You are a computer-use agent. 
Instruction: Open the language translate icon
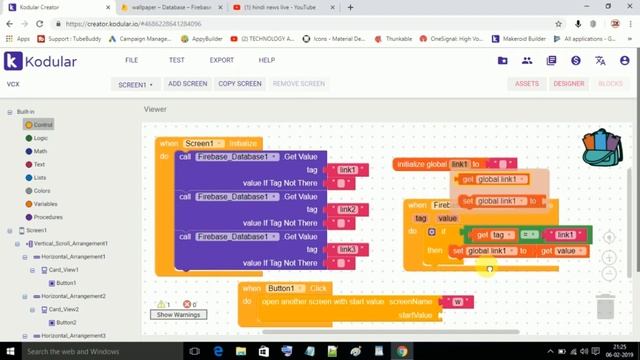(x=600, y=61)
